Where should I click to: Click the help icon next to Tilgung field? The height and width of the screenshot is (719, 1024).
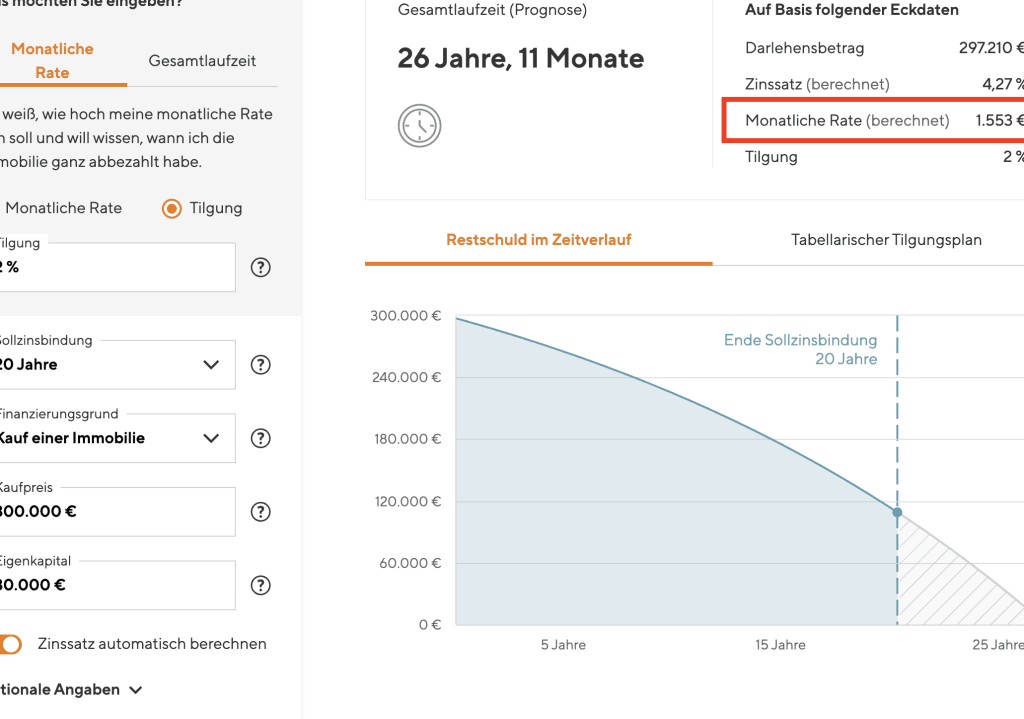tap(261, 267)
